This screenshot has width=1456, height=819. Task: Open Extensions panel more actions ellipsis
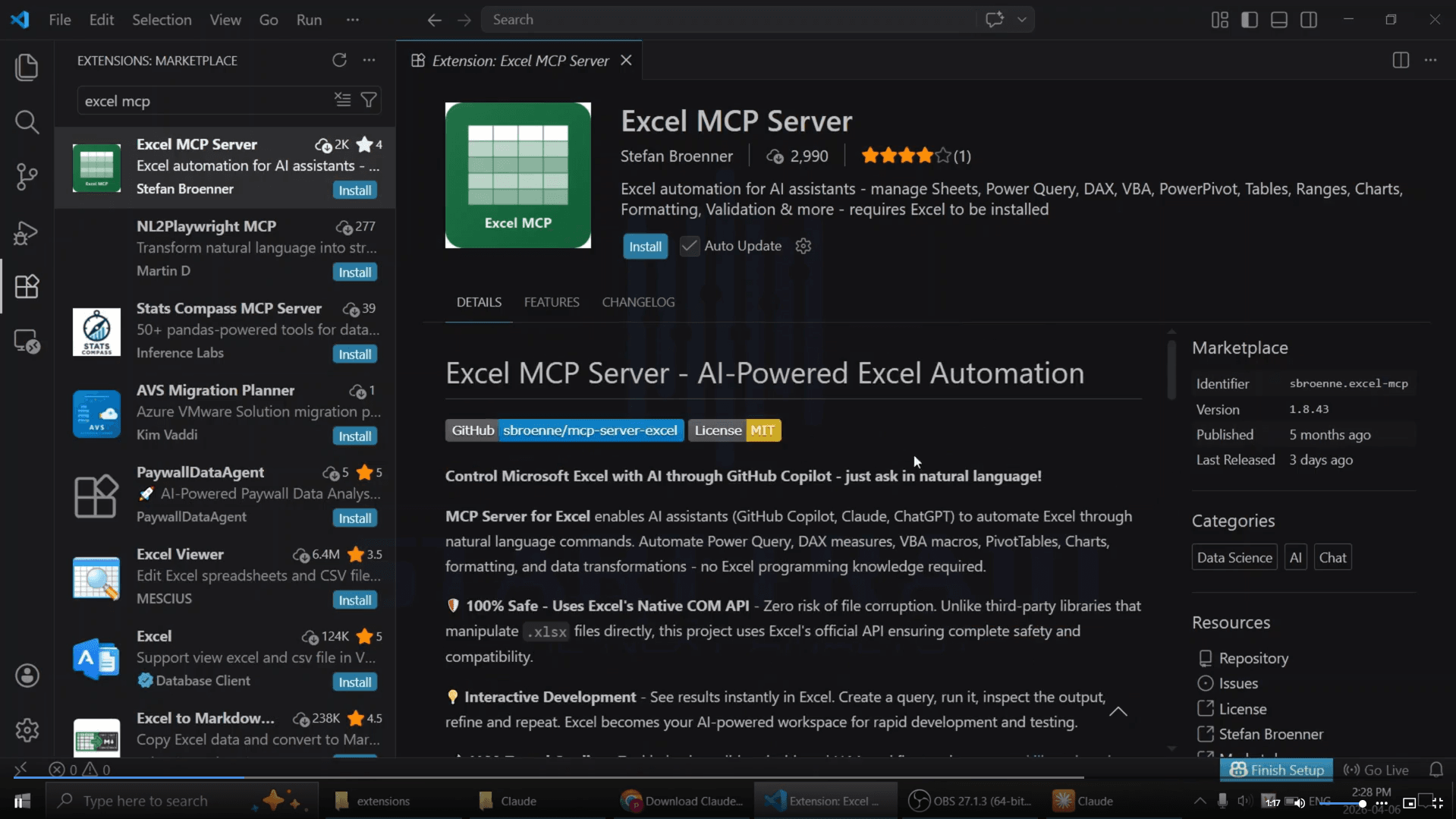369,60
